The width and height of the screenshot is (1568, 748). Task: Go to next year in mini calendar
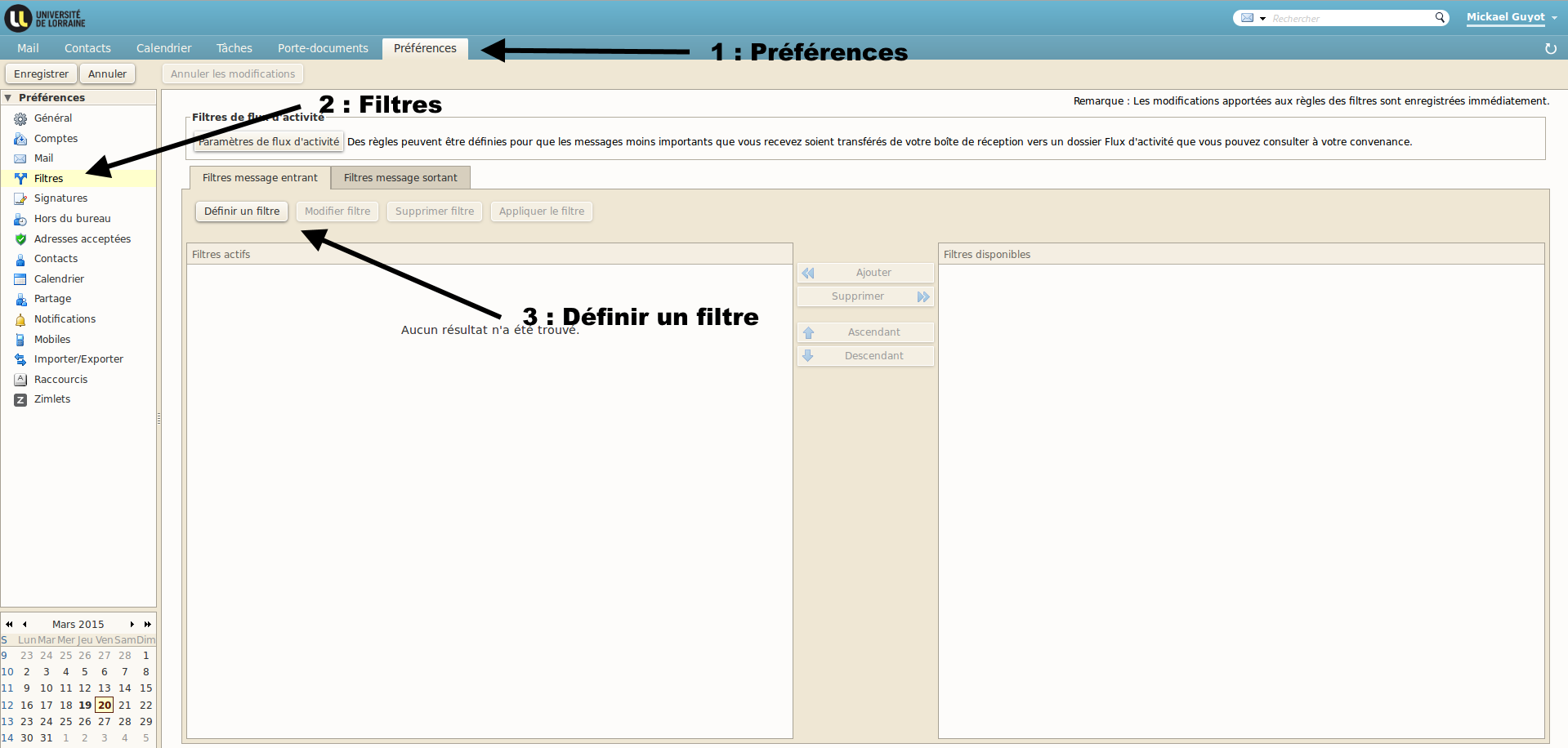pos(147,625)
